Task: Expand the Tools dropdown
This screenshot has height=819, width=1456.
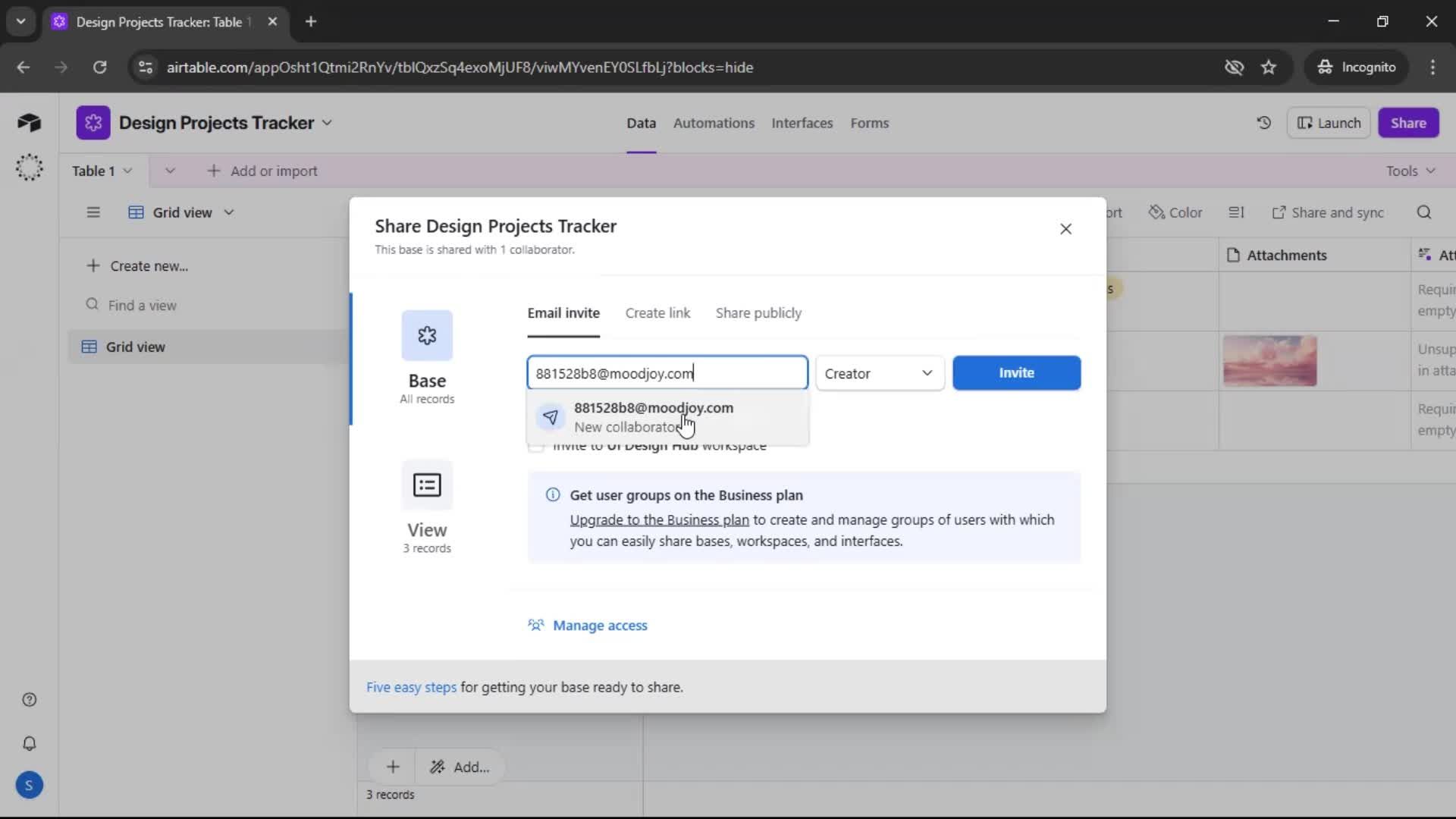Action: coord(1410,171)
